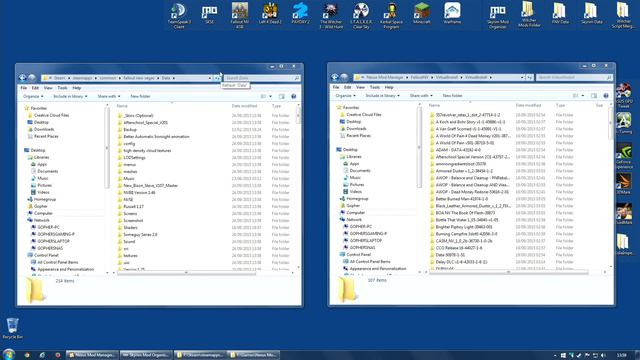Screen dimensions: 640x360
Task: Select the meshes folder in the Data window
Action: 131,172
